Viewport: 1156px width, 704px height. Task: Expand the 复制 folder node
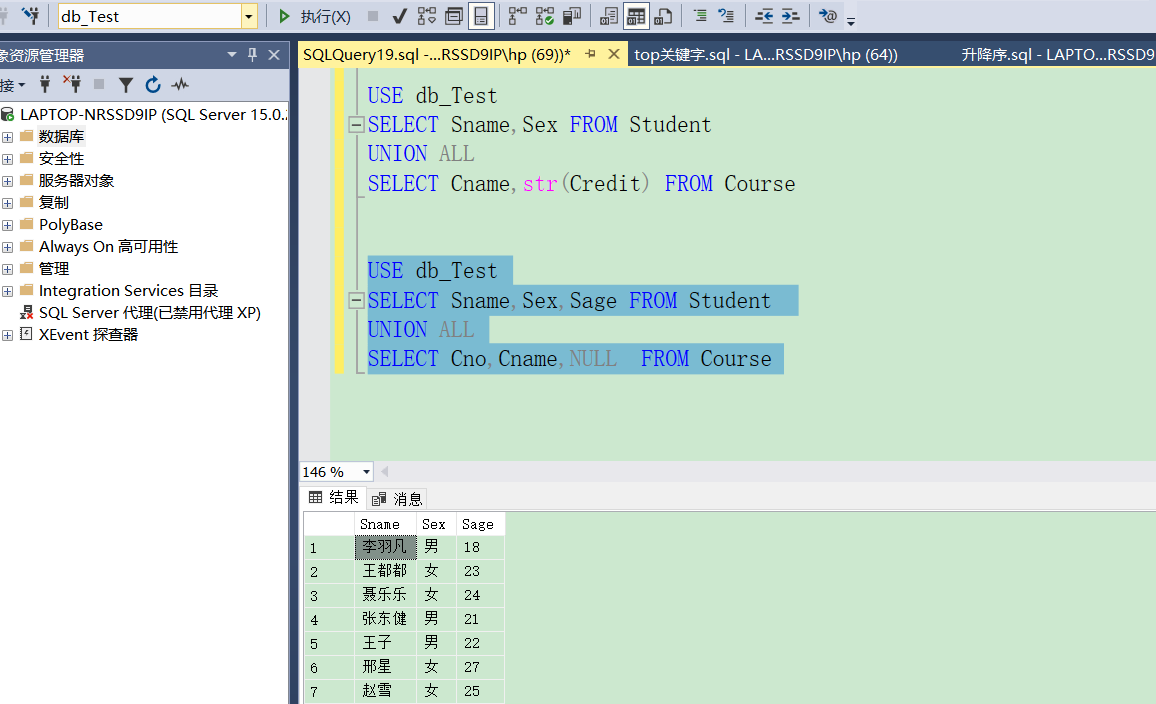tap(7, 203)
